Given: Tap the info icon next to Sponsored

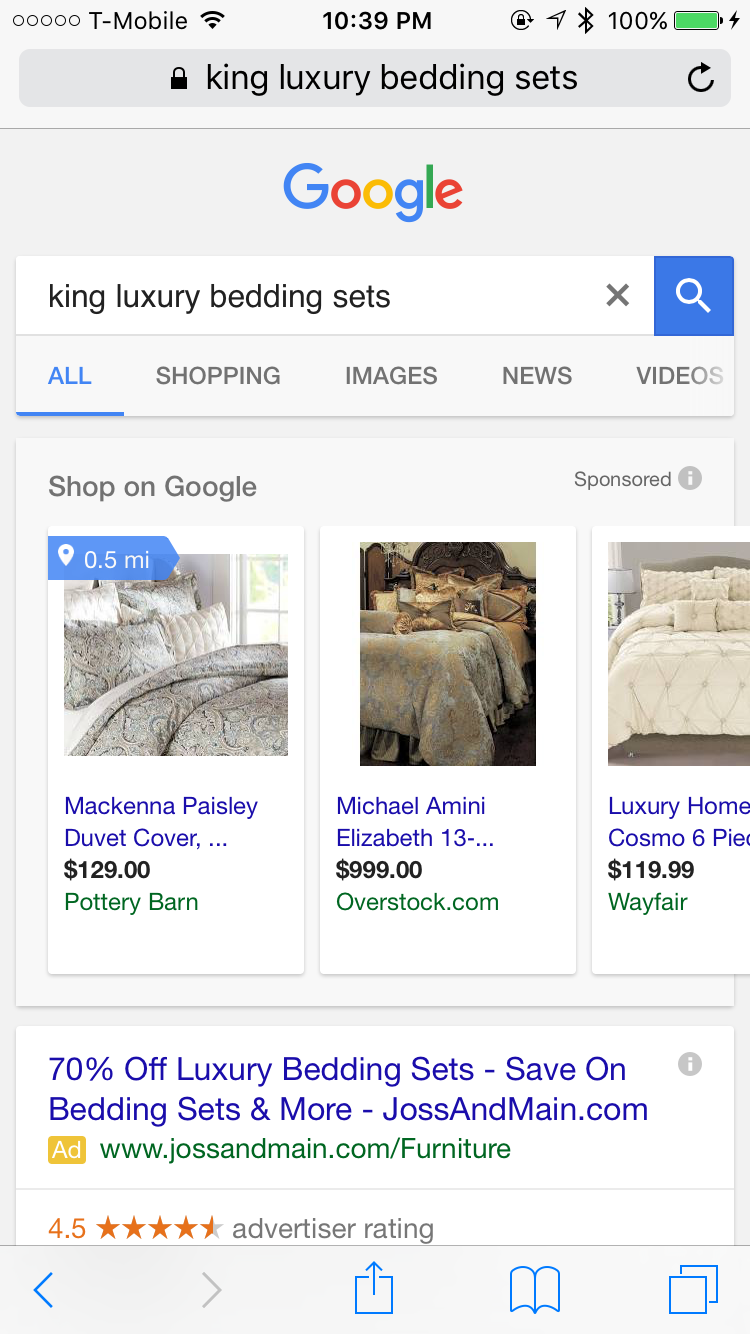Looking at the screenshot, I should (x=689, y=478).
